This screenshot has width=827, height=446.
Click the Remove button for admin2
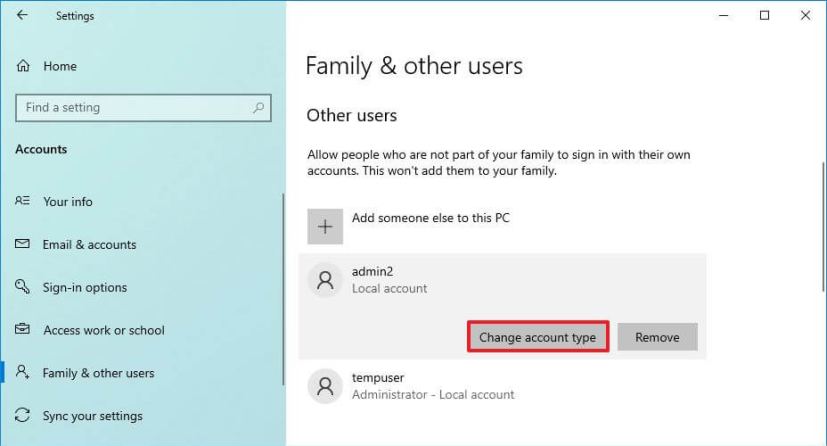(657, 337)
